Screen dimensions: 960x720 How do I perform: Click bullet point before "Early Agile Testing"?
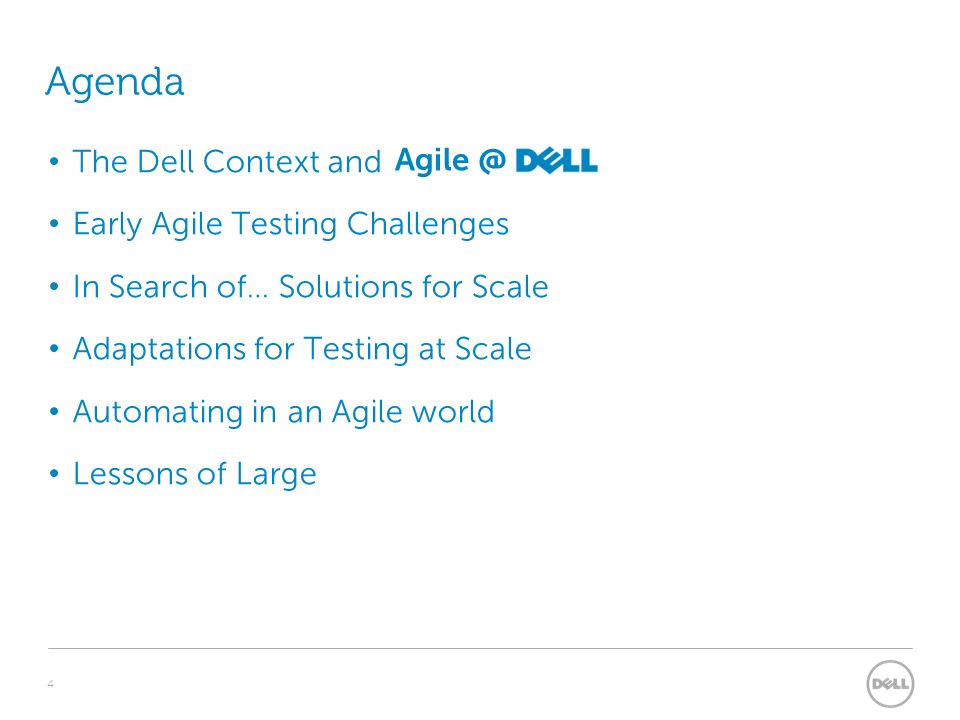54,224
